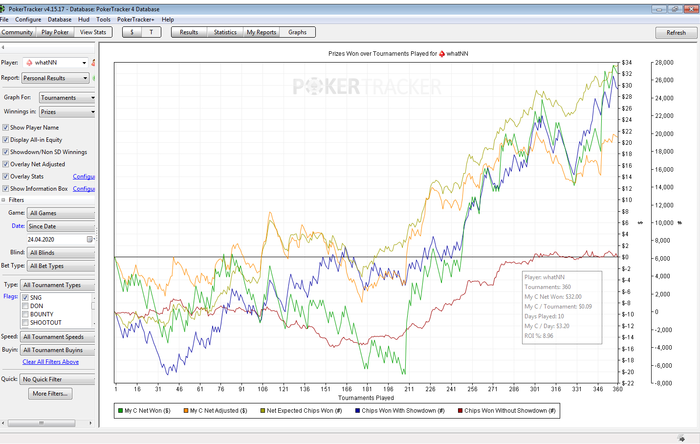Click Clear All Filters Above link

pyautogui.click(x=50, y=362)
